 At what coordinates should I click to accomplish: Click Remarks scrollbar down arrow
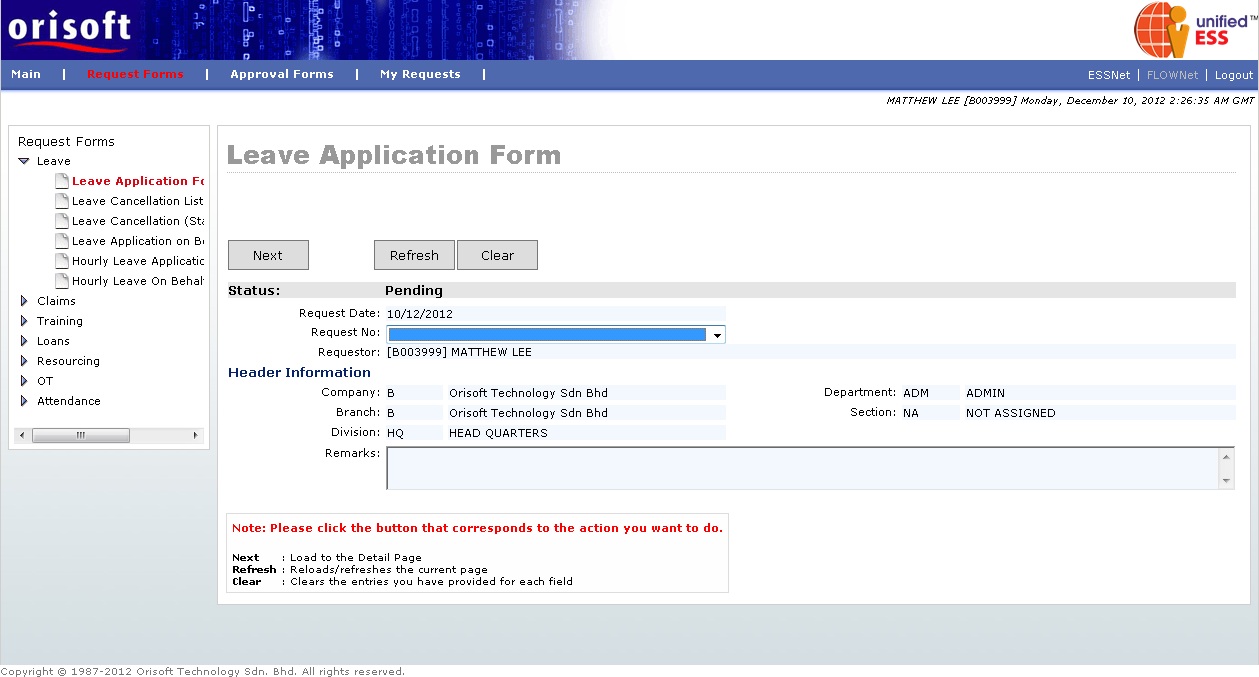click(1227, 481)
